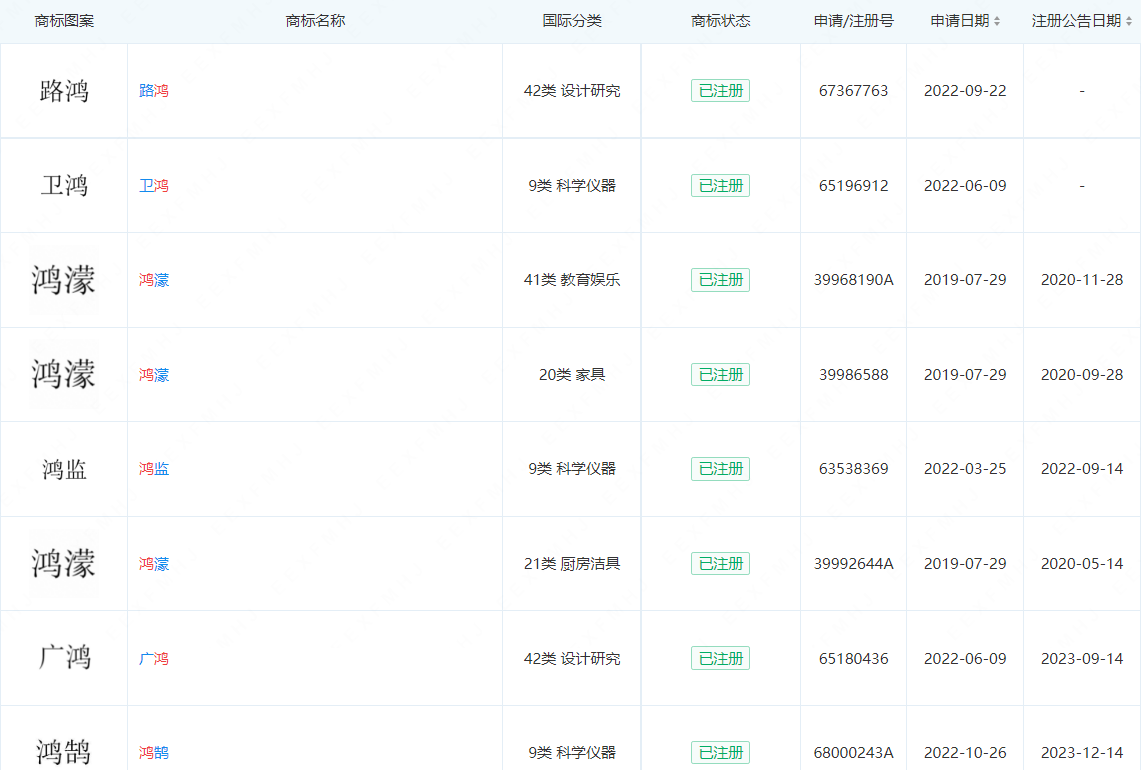Screen dimensions: 1141x770
Task: Click 9类 科学仪器 in the 卫鸿 row
Action: pos(572,186)
